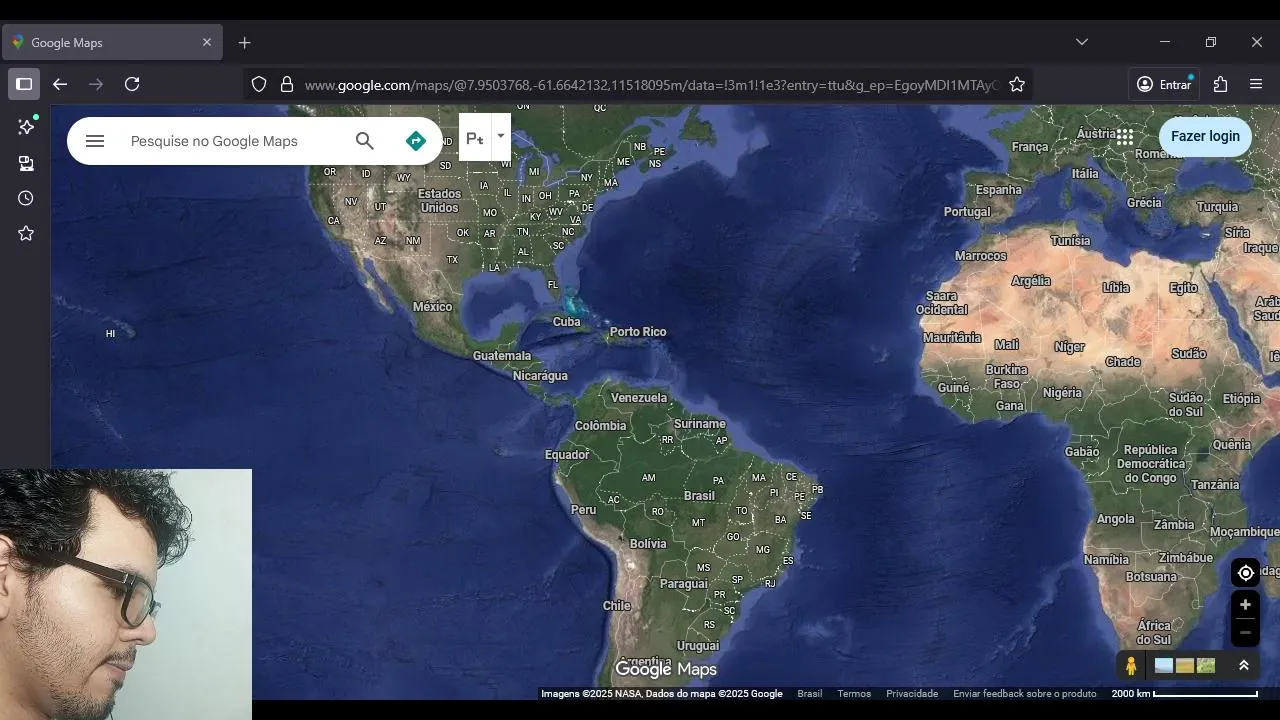
Task: Select the 'Google Maps' browser tab
Action: (112, 43)
